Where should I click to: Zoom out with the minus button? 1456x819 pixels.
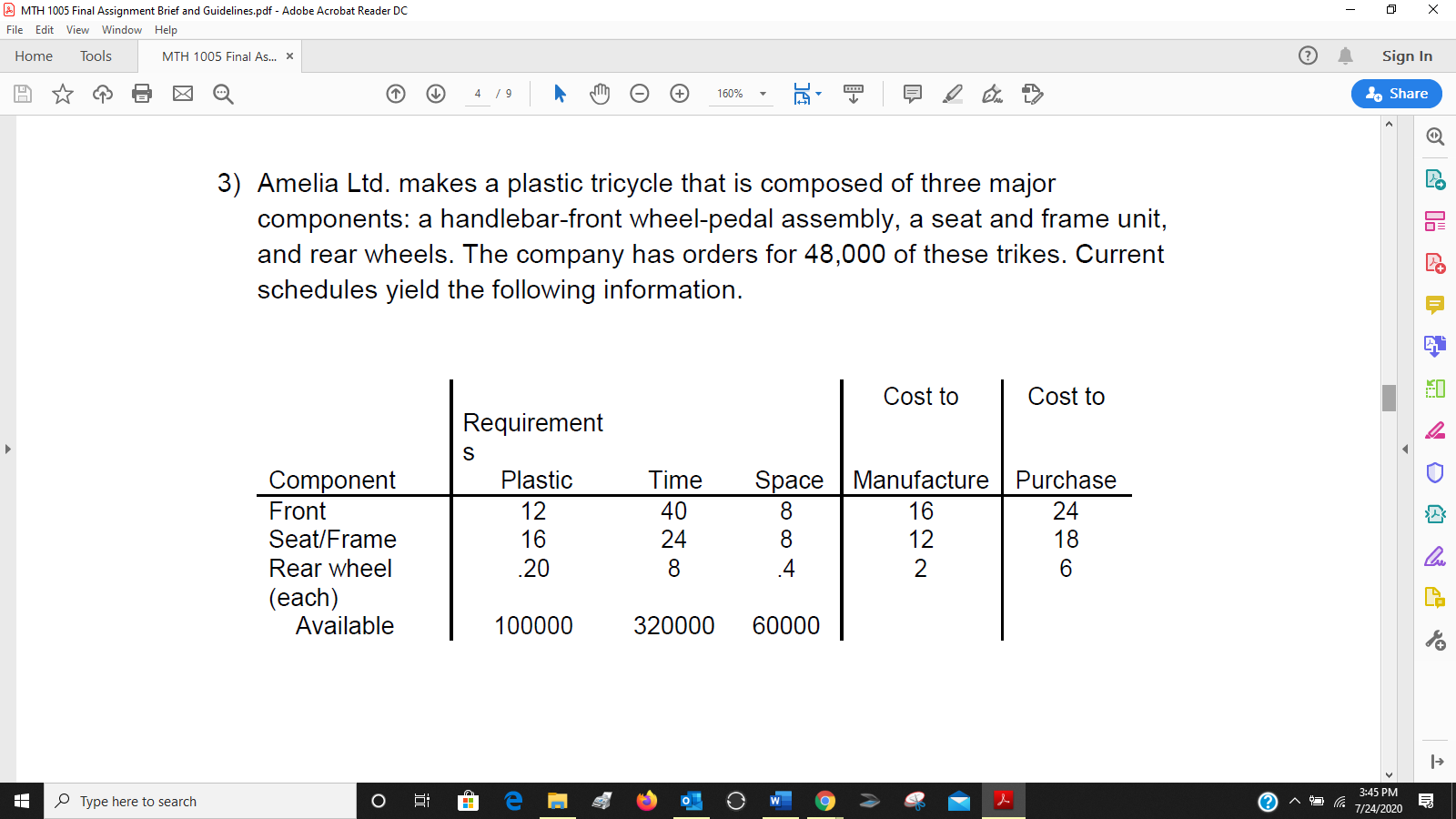(640, 94)
